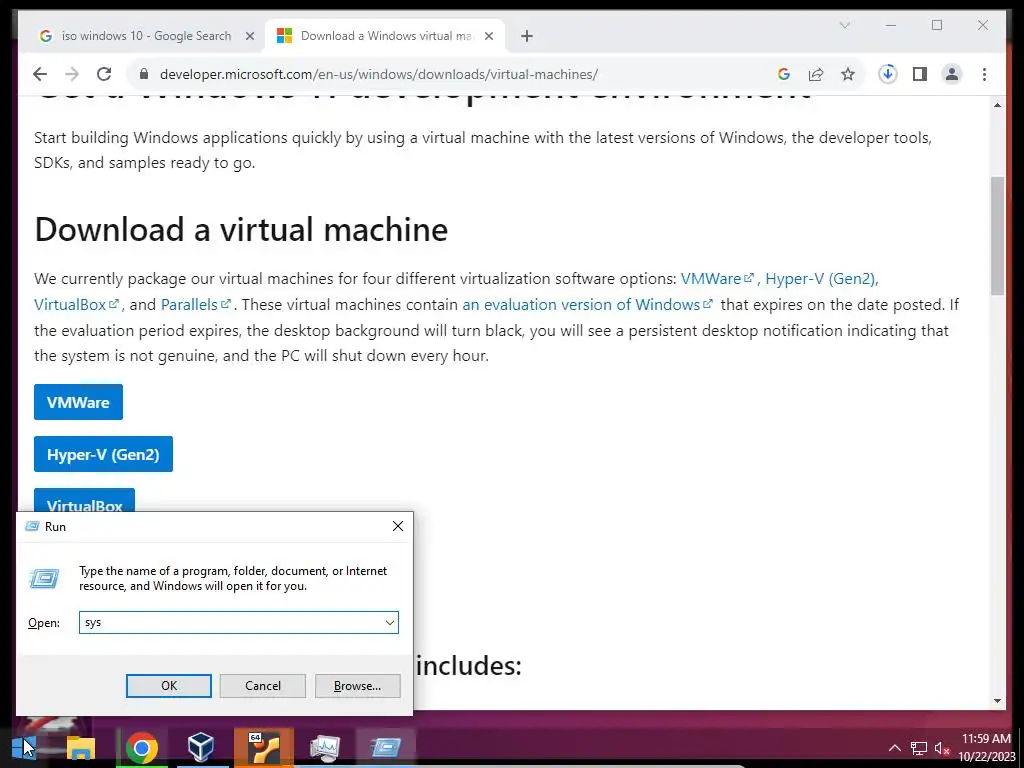
Task: Open the taskbar clock and date
Action: (x=986, y=748)
